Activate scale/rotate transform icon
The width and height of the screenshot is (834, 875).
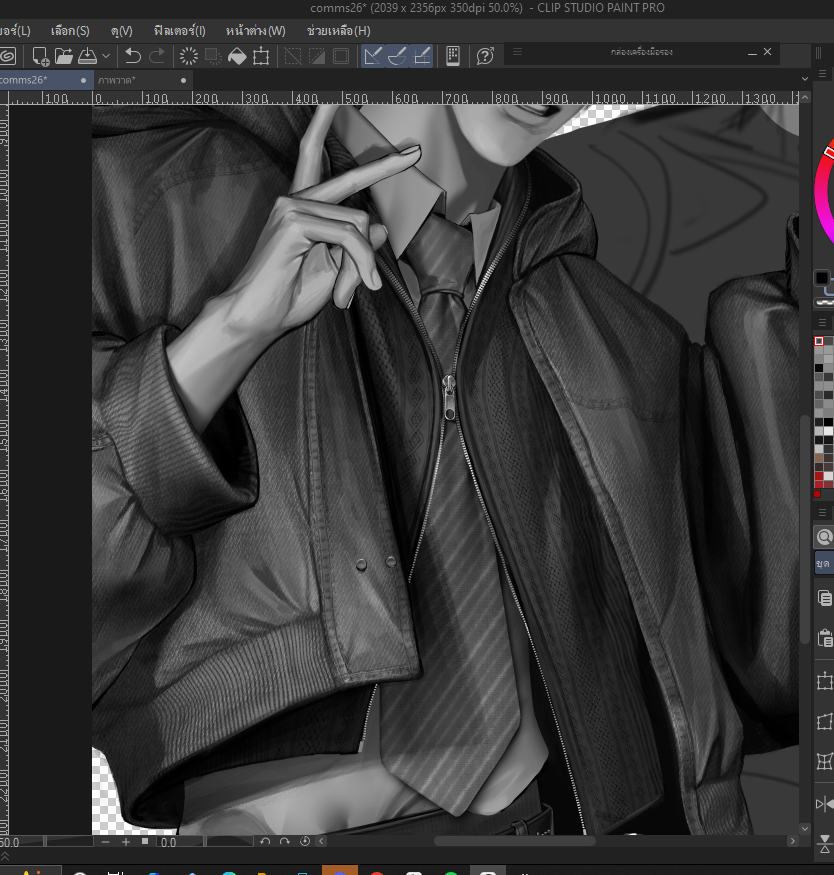click(261, 56)
